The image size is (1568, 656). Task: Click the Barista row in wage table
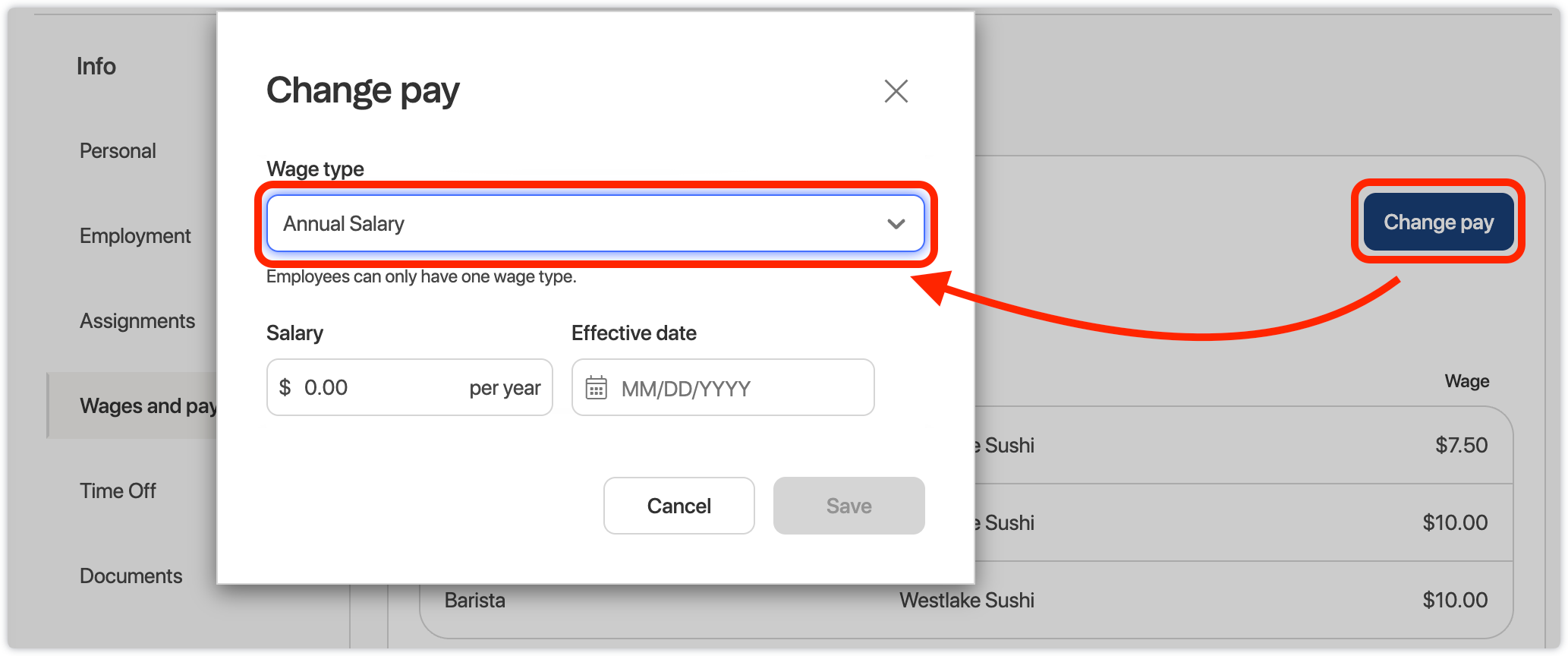[475, 601]
